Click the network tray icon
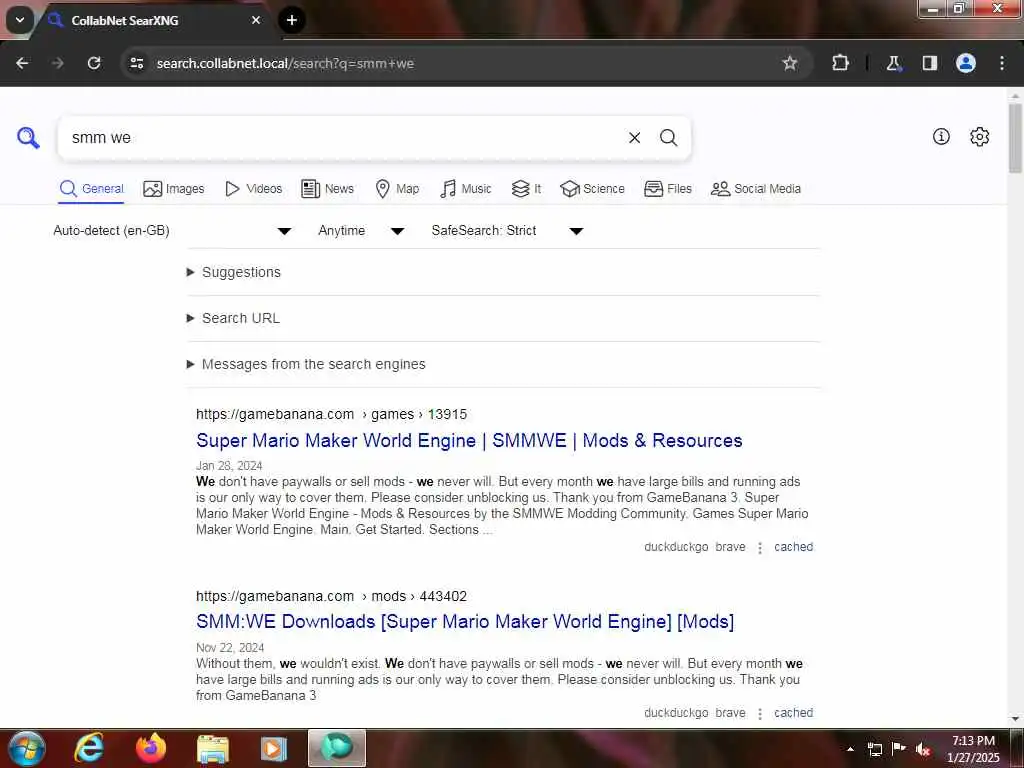The image size is (1024, 768). [x=875, y=749]
